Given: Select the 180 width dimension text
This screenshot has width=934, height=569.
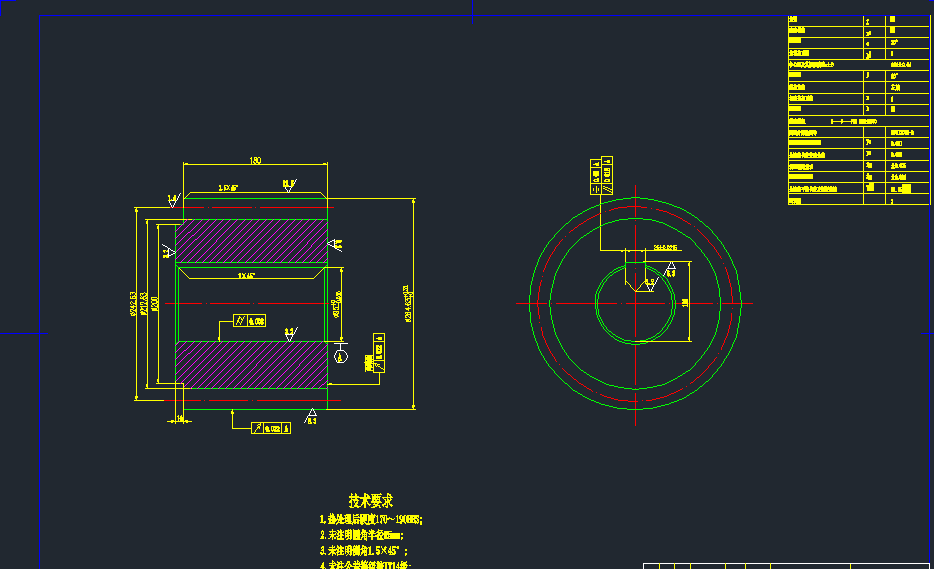Looking at the screenshot, I should click(255, 160).
